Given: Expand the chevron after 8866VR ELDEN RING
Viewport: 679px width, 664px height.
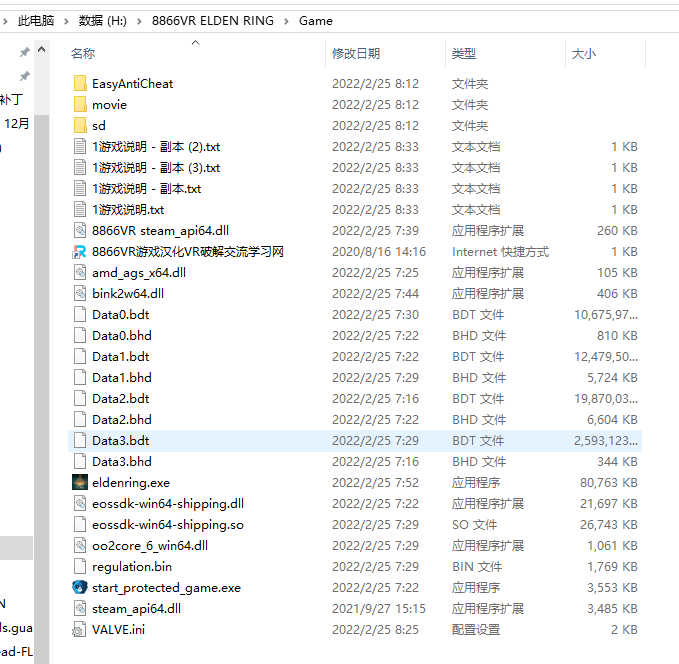Looking at the screenshot, I should point(286,21).
